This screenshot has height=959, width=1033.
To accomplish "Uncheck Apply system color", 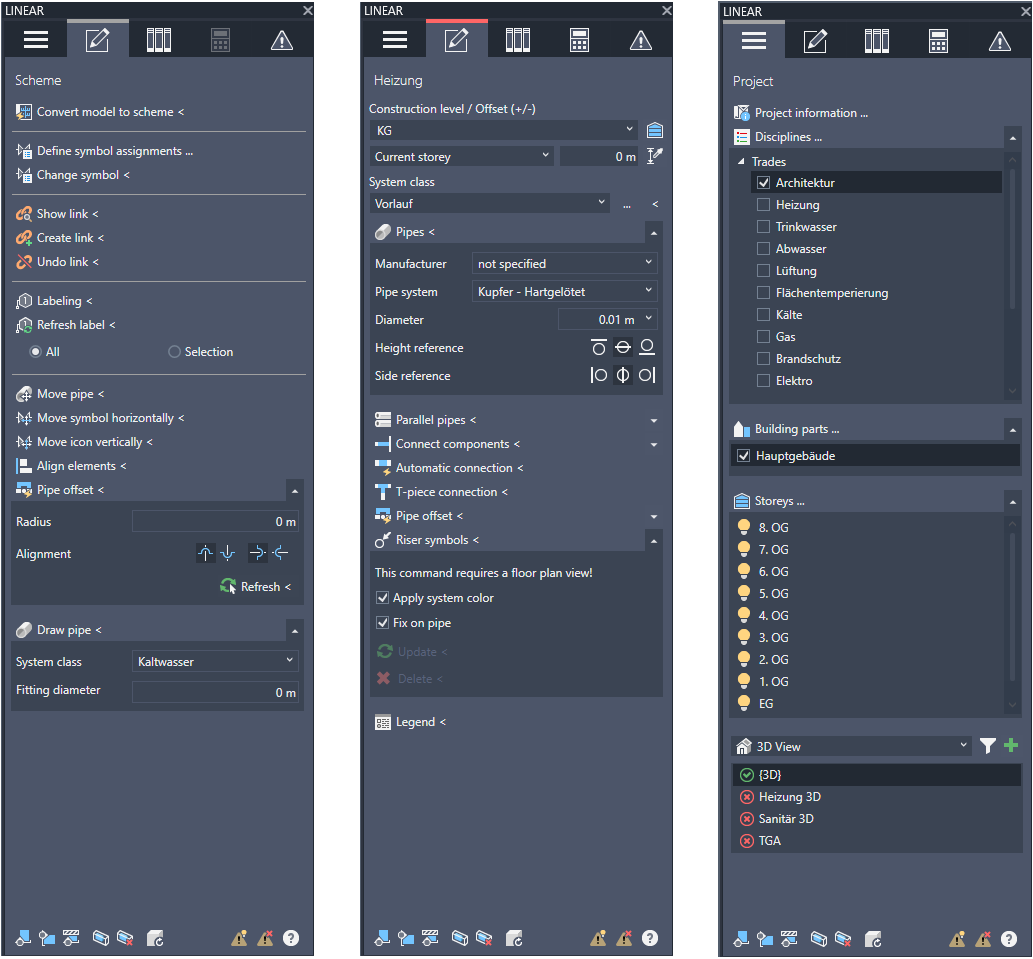I will 382,598.
